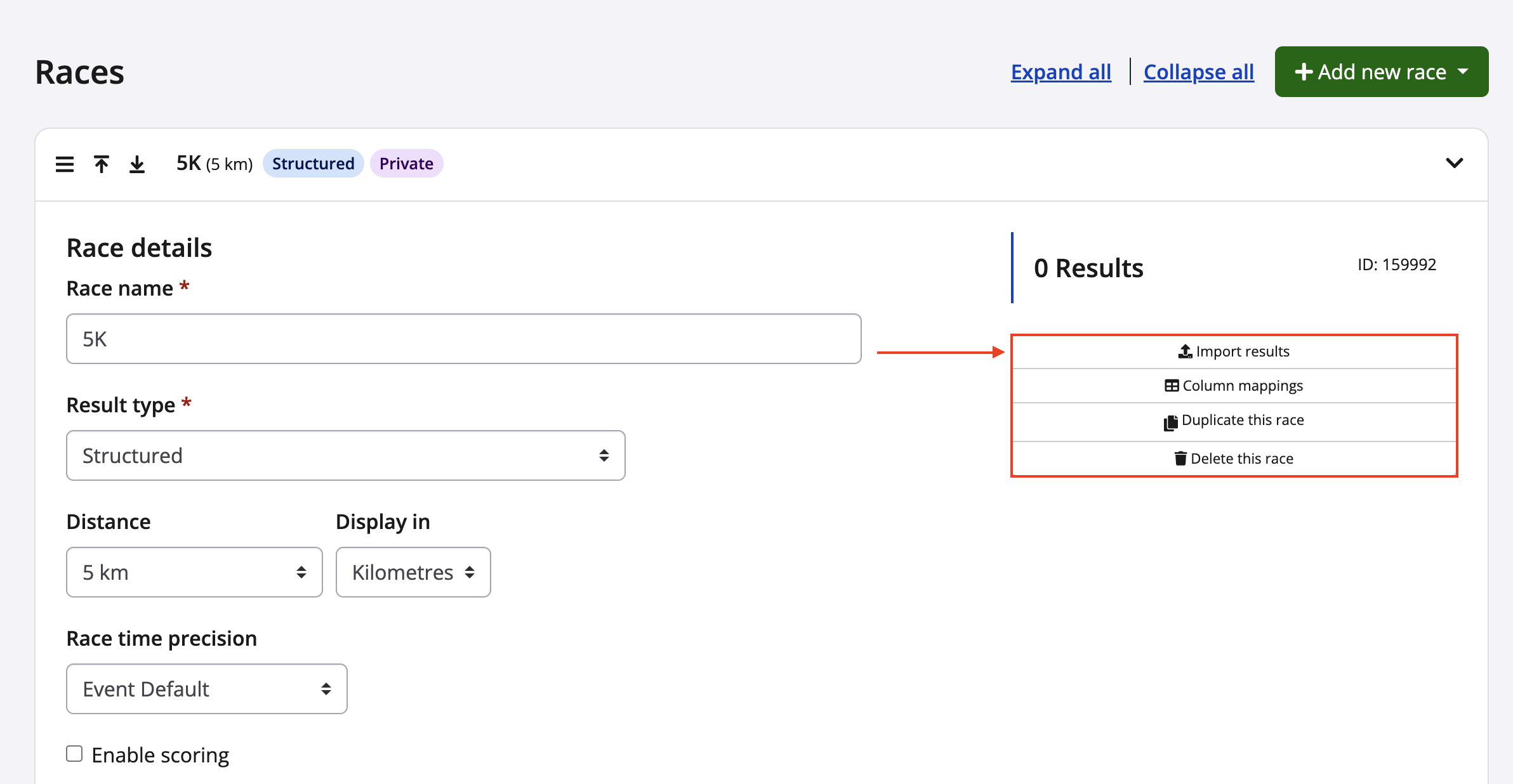Click the Delete this race trash icon
Screen dimensions: 1513x784
point(1180,459)
